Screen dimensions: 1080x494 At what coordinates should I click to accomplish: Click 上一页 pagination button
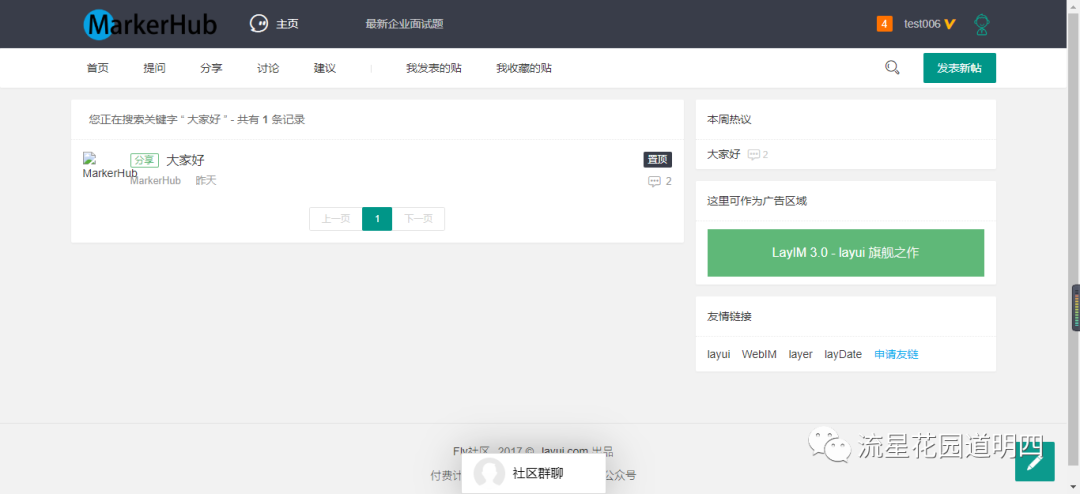coord(335,219)
